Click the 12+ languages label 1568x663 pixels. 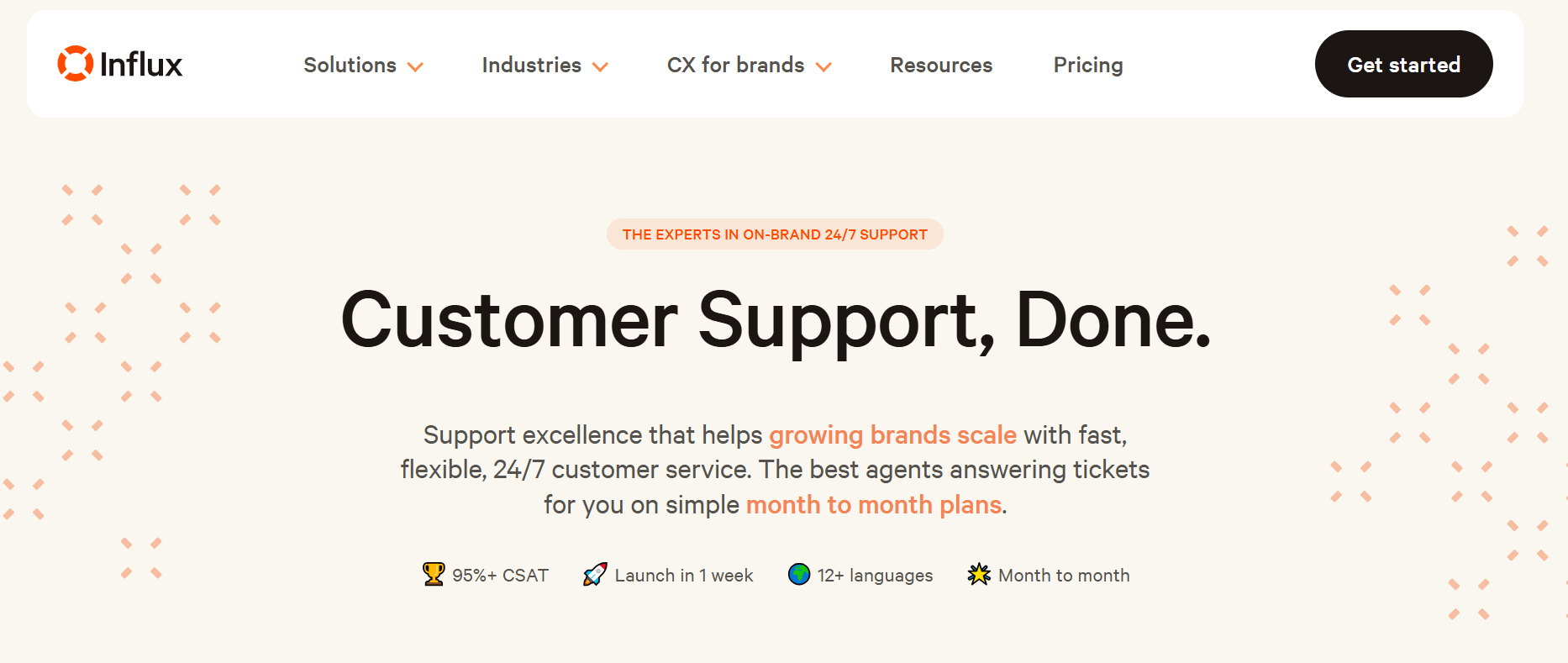coord(875,576)
